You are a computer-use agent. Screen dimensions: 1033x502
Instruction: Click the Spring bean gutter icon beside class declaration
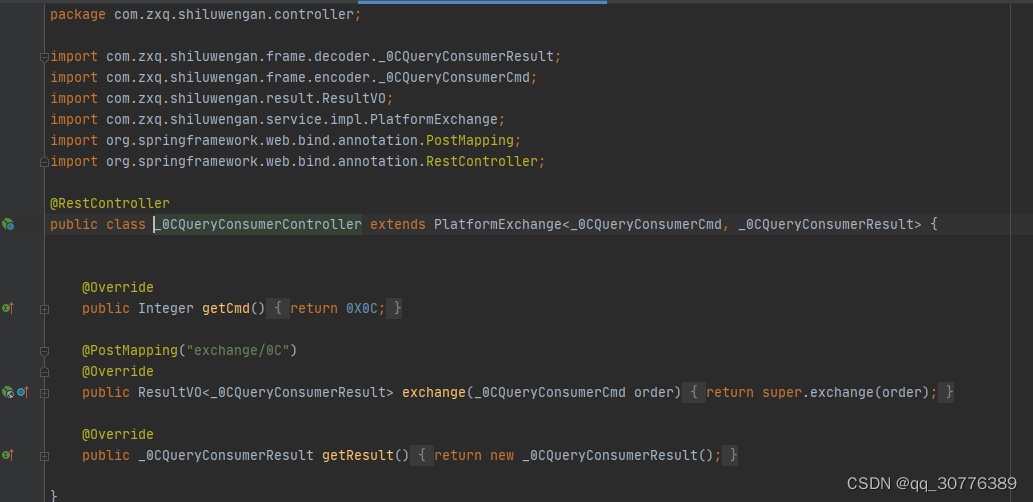8,225
